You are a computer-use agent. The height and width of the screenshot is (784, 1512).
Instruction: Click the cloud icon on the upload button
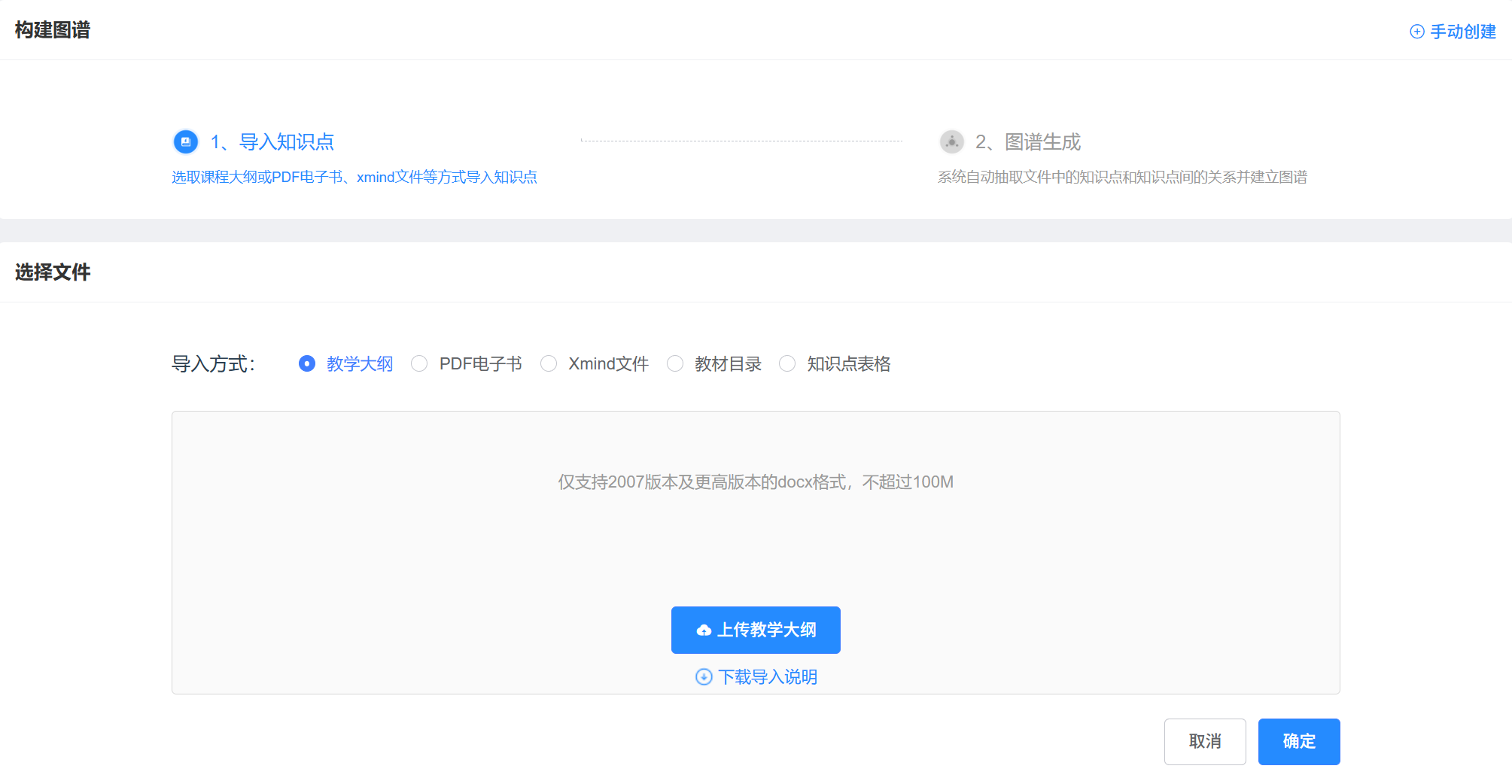pyautogui.click(x=703, y=631)
